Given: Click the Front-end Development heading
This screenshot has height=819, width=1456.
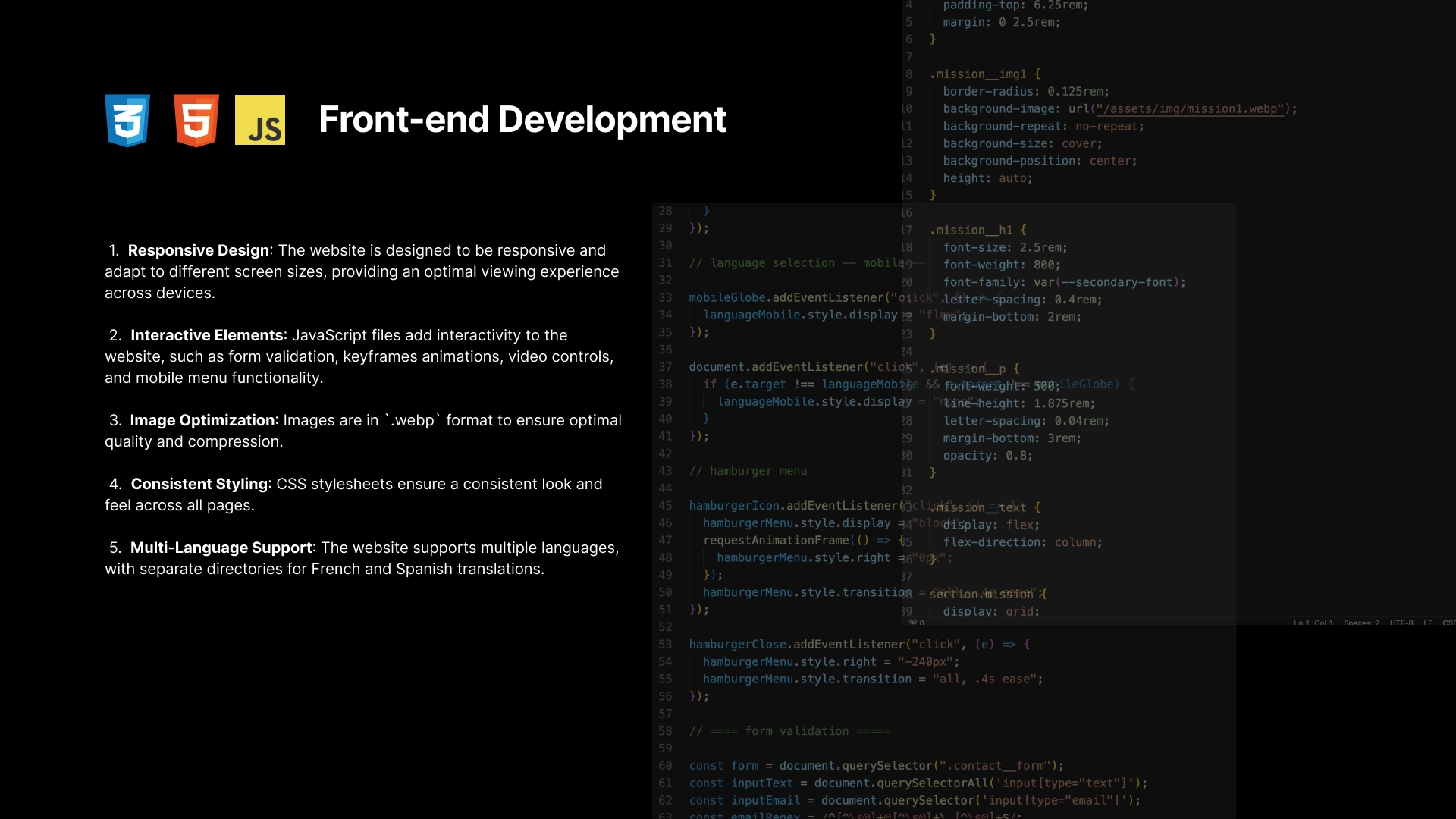Looking at the screenshot, I should (522, 120).
